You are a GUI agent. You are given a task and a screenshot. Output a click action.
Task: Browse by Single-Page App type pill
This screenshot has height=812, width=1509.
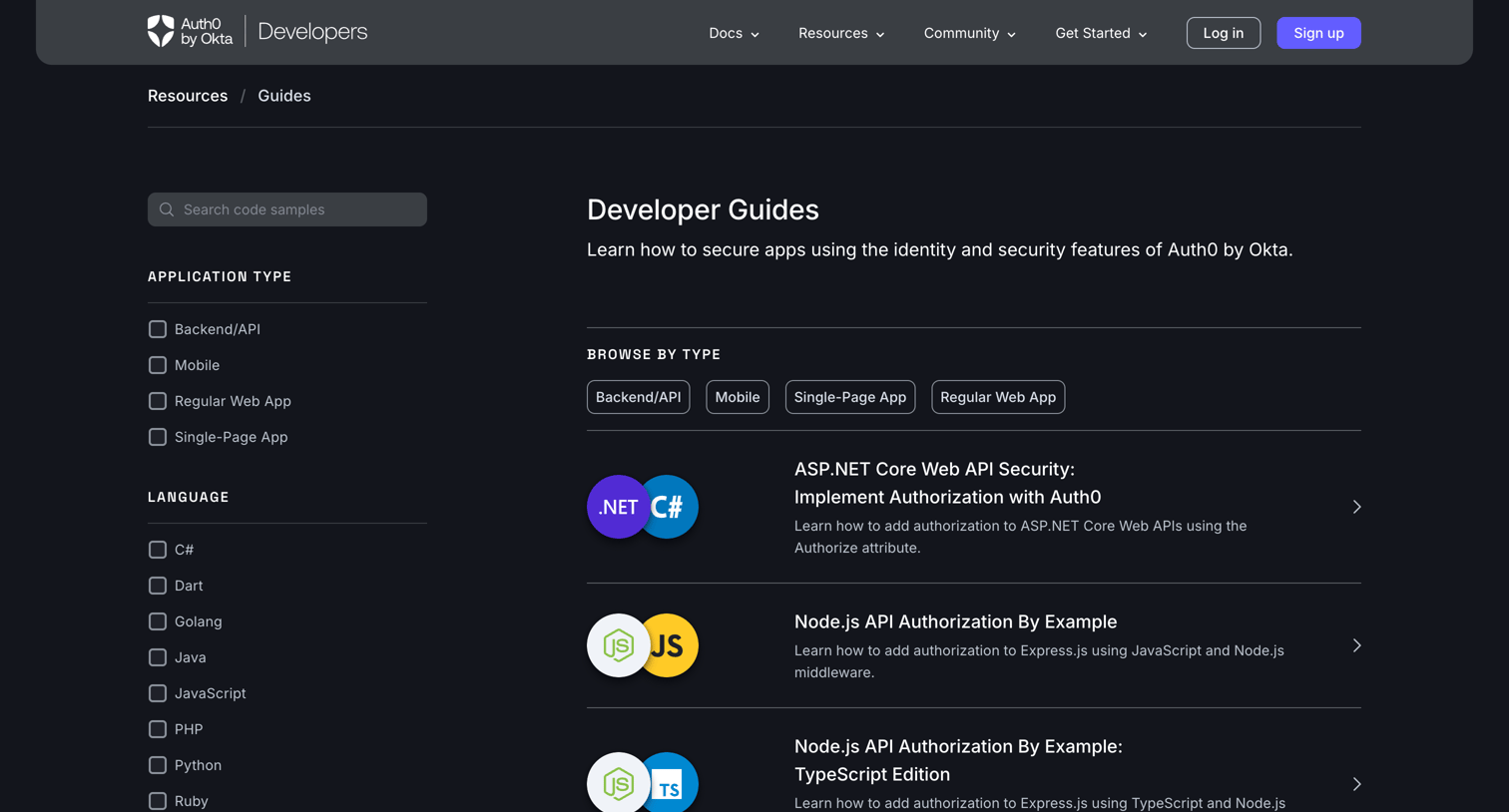coord(850,397)
